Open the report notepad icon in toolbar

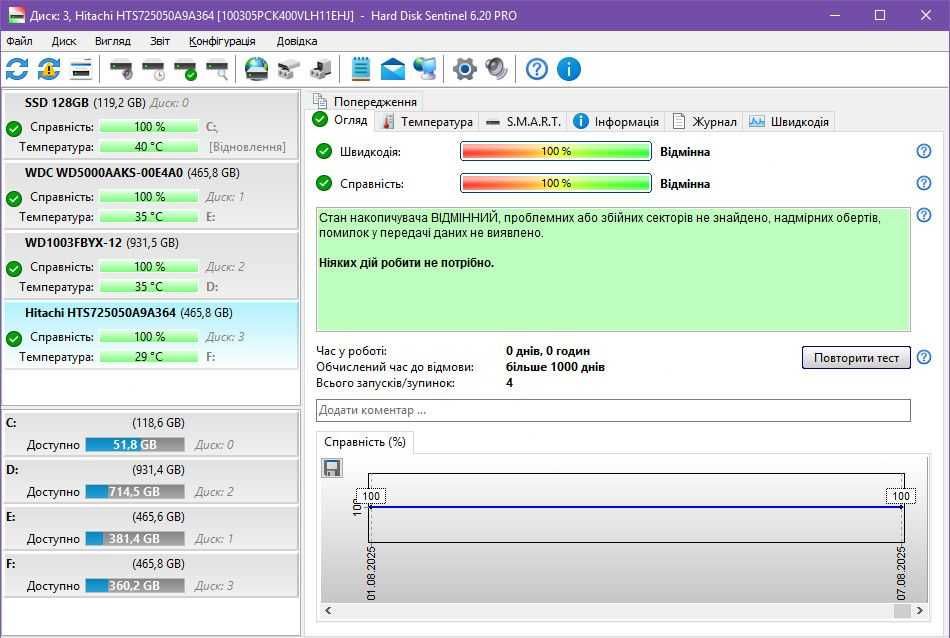pos(361,69)
